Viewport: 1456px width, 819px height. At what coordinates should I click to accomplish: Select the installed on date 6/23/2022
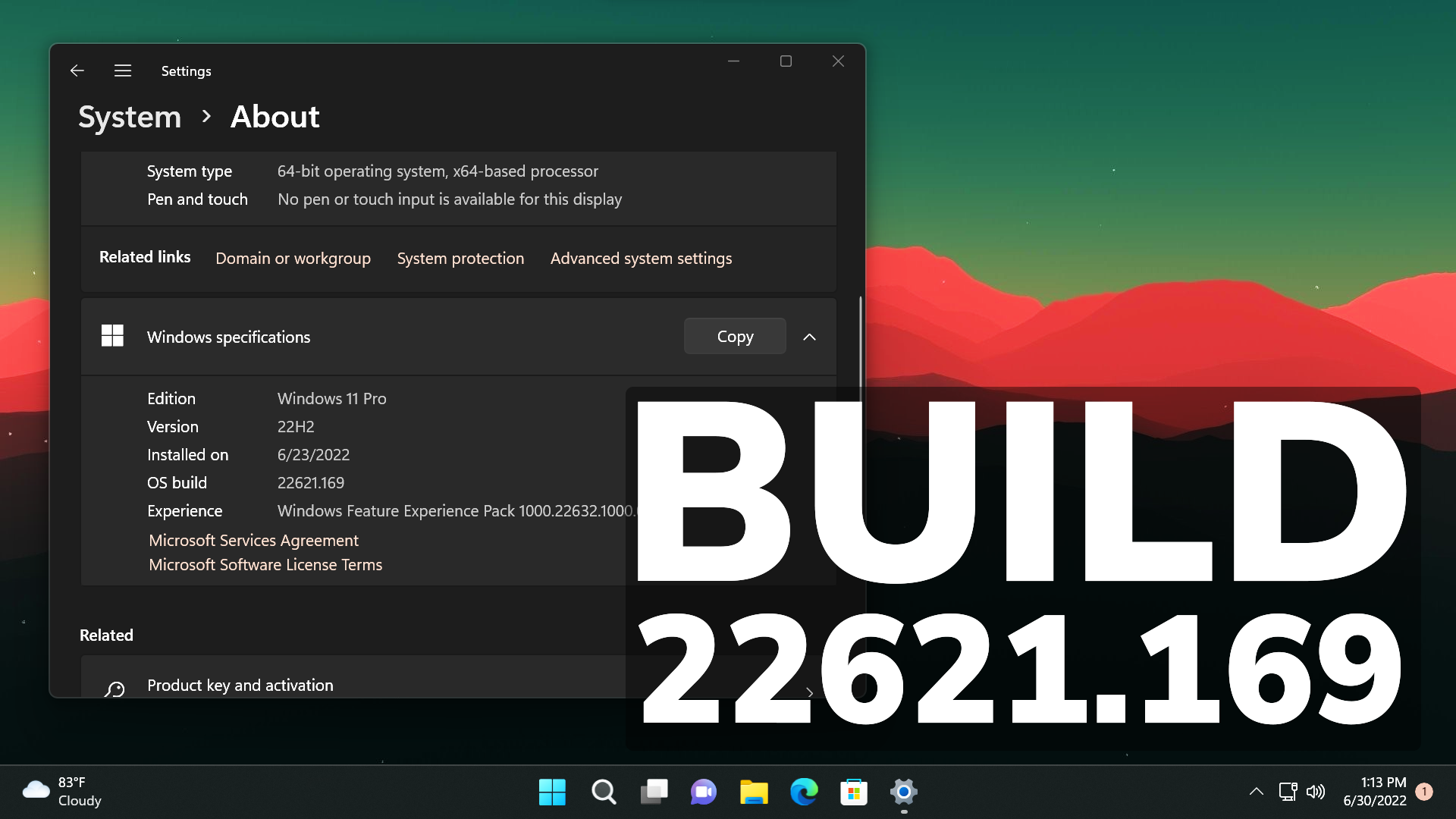point(313,455)
